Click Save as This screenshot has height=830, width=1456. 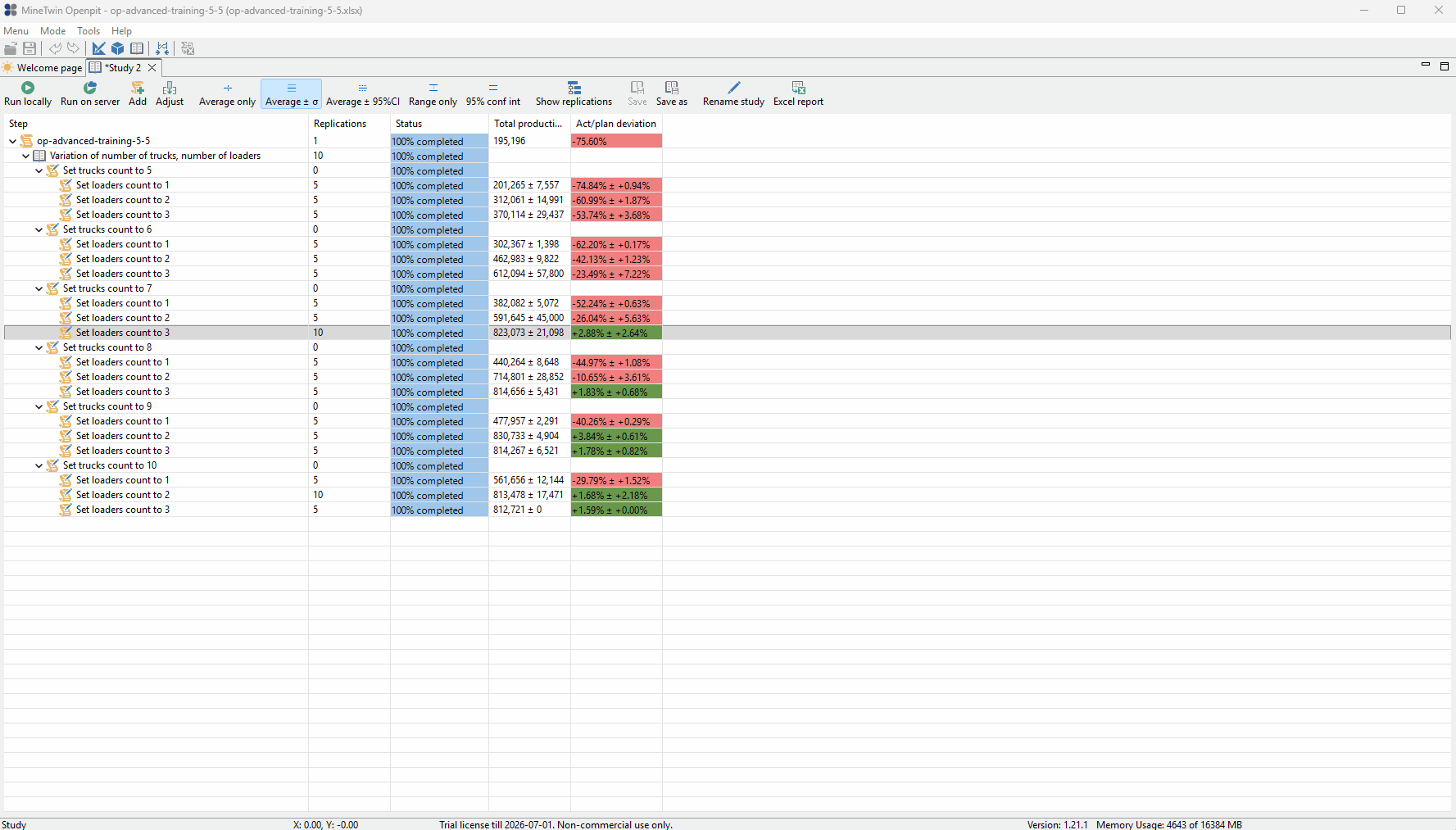pyautogui.click(x=672, y=94)
